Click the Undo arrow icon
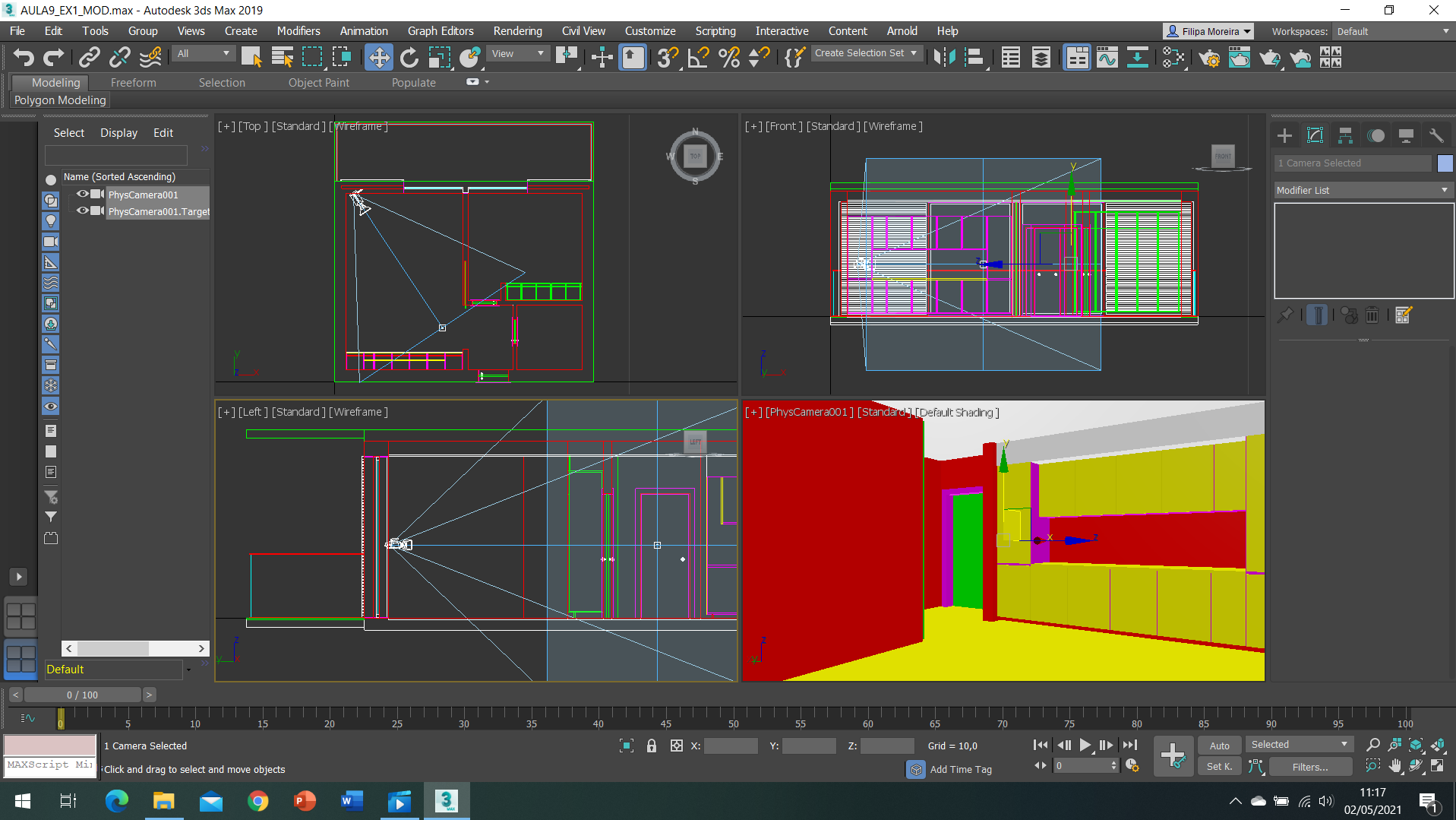 click(24, 58)
